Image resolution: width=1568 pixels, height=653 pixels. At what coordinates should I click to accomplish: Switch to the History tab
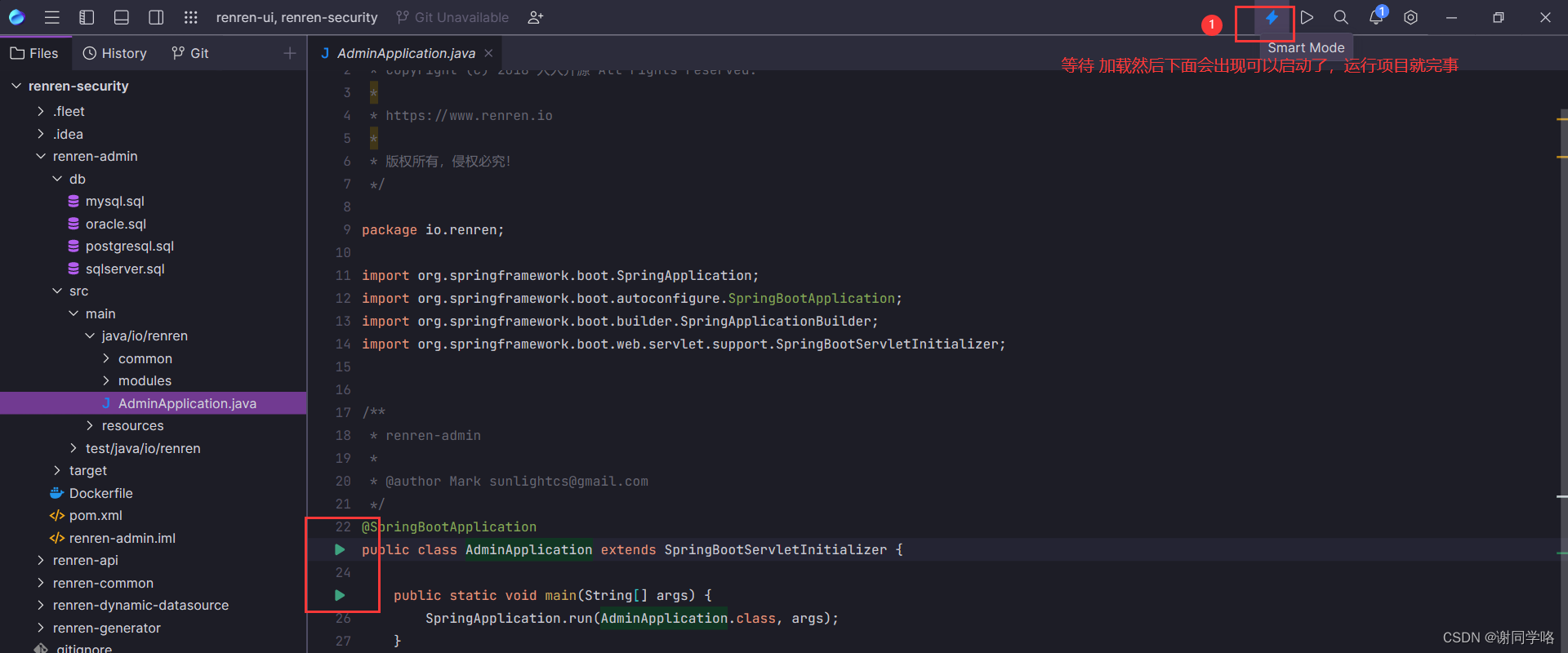coord(115,53)
